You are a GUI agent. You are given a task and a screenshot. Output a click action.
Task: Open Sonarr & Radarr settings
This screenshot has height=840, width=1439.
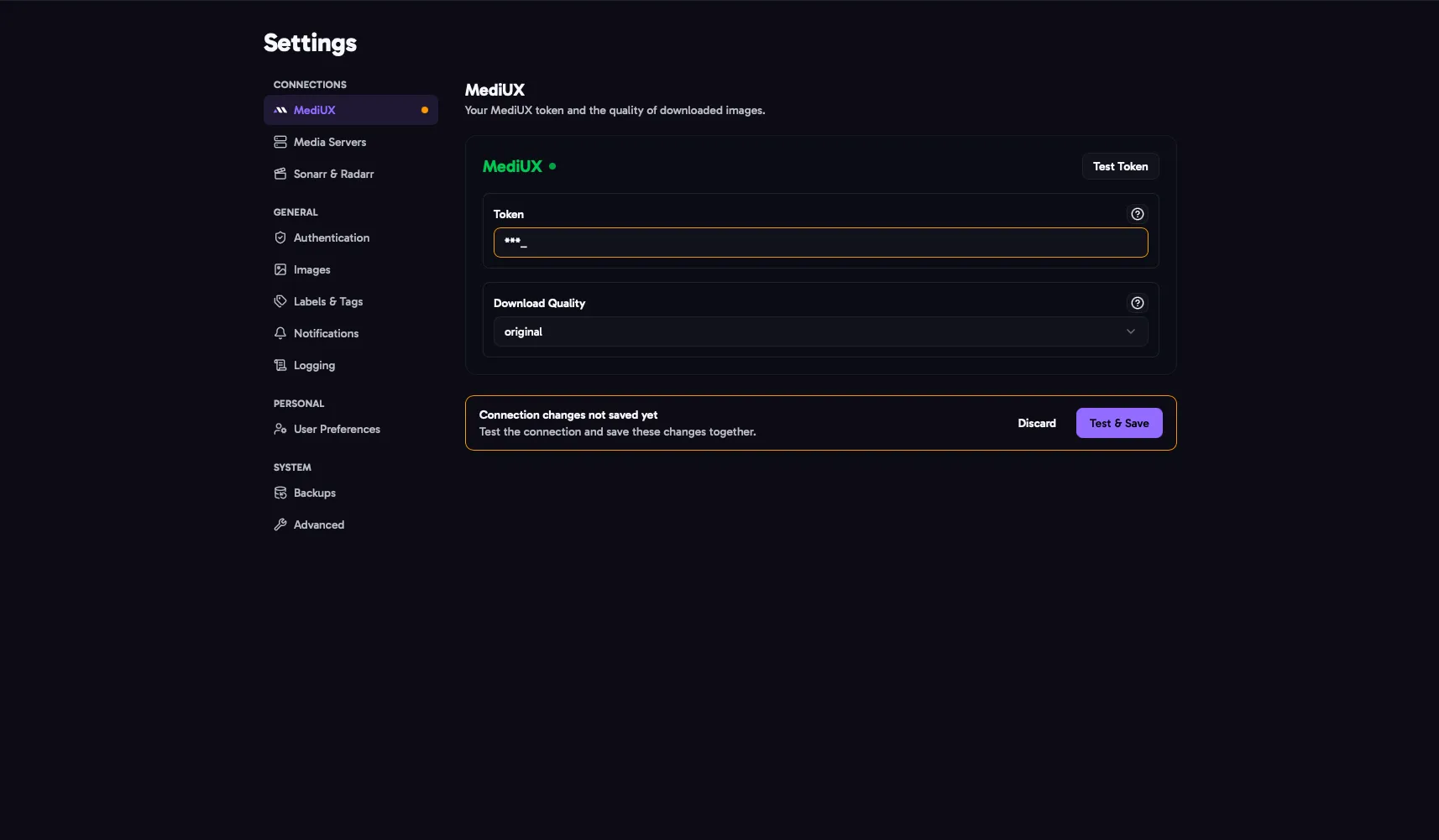[351, 174]
